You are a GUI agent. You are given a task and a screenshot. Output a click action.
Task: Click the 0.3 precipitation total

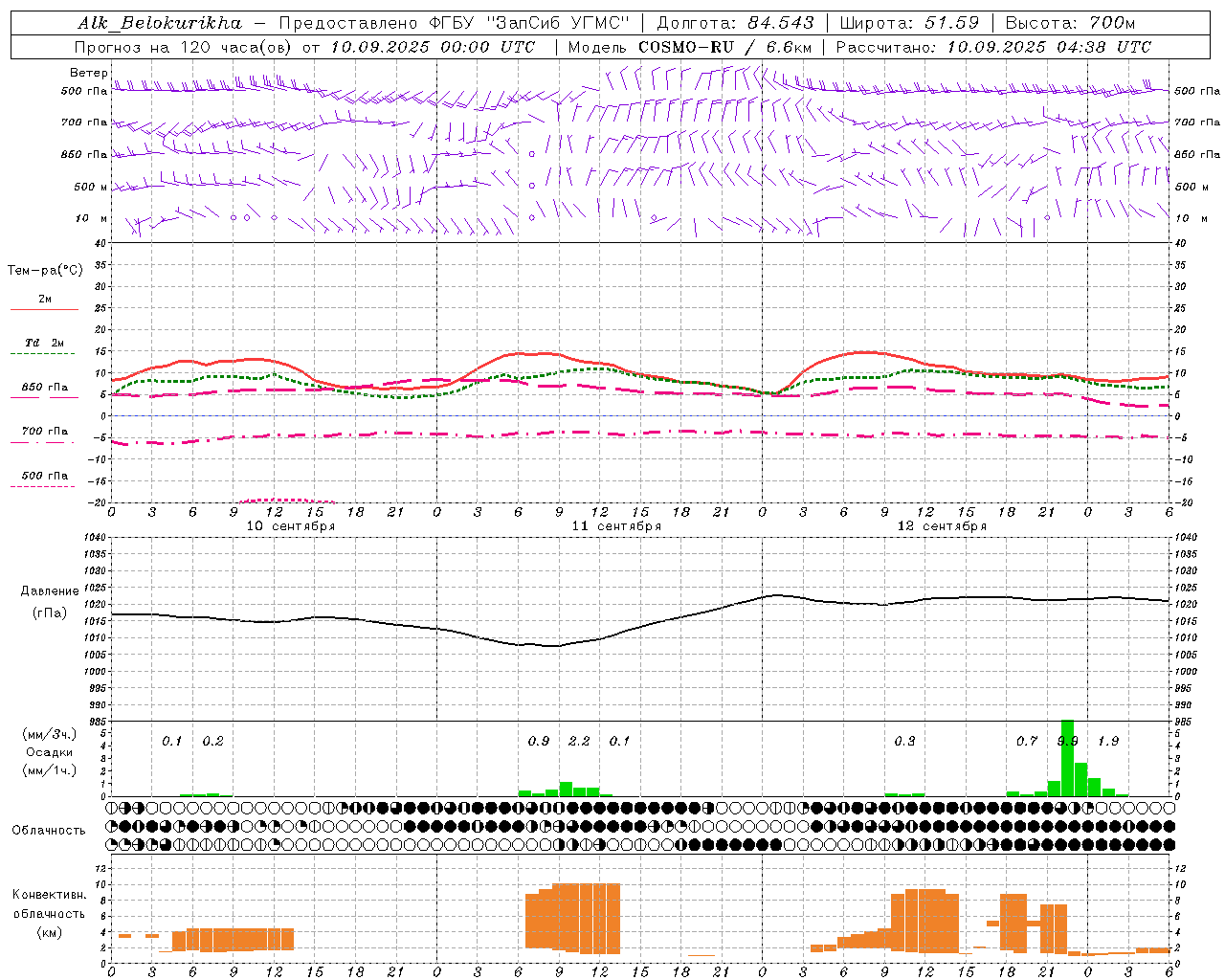(904, 742)
